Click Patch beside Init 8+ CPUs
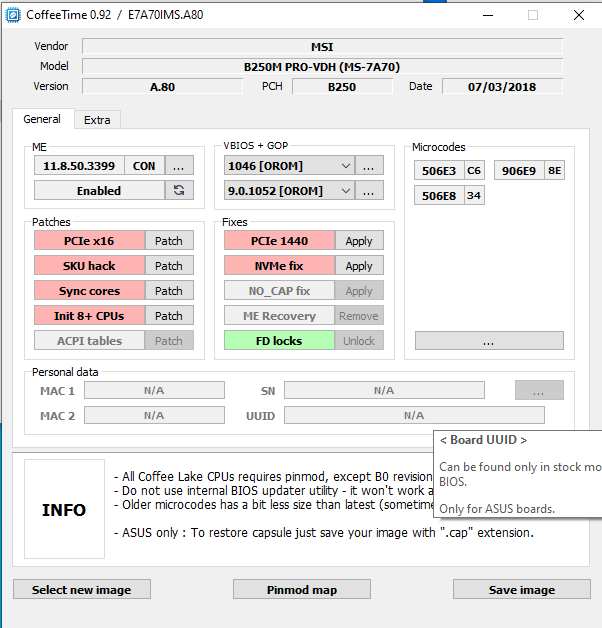 [x=169, y=316]
